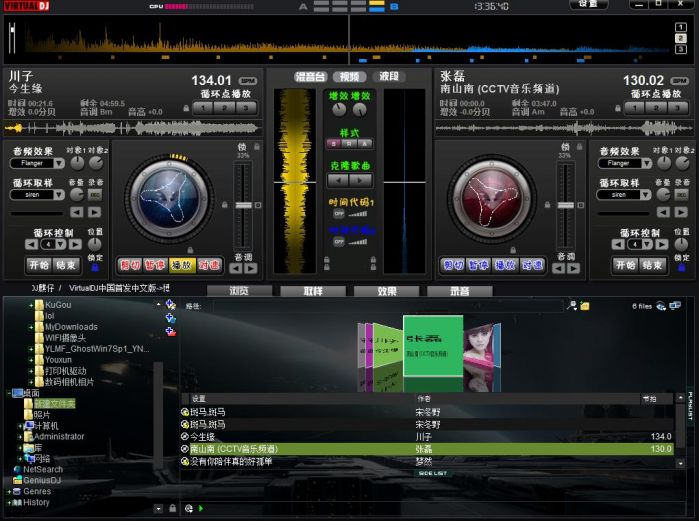The width and height of the screenshot is (699, 521).
Task: Pause the left deck with 暂停
Action: [156, 265]
